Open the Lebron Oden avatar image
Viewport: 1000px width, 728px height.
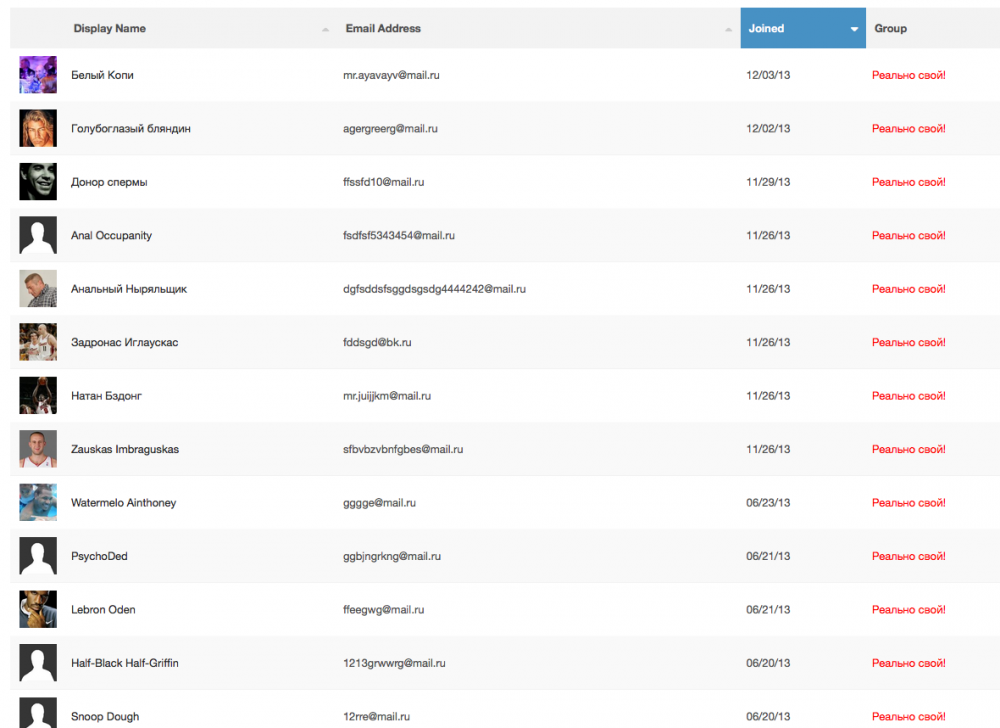[38, 609]
